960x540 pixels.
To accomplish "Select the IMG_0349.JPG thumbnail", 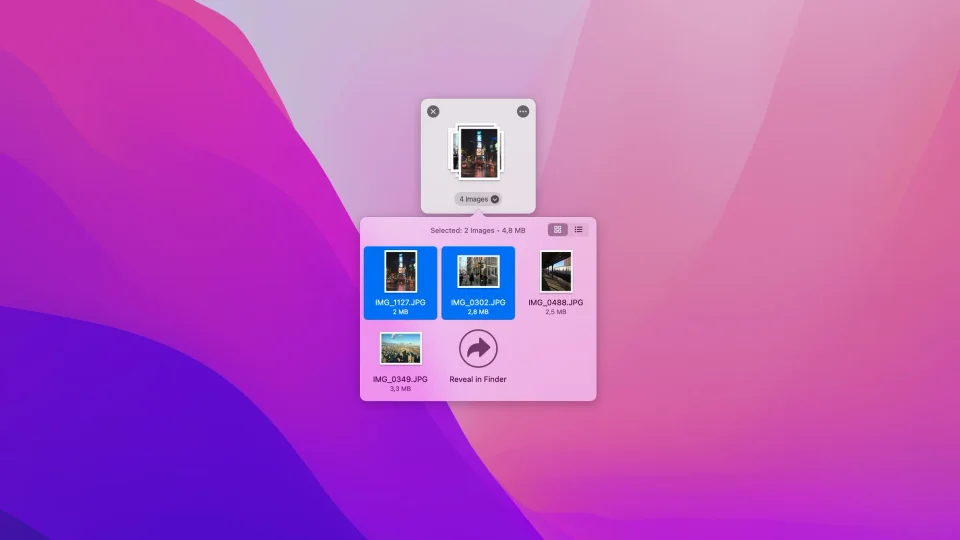I will [400, 348].
